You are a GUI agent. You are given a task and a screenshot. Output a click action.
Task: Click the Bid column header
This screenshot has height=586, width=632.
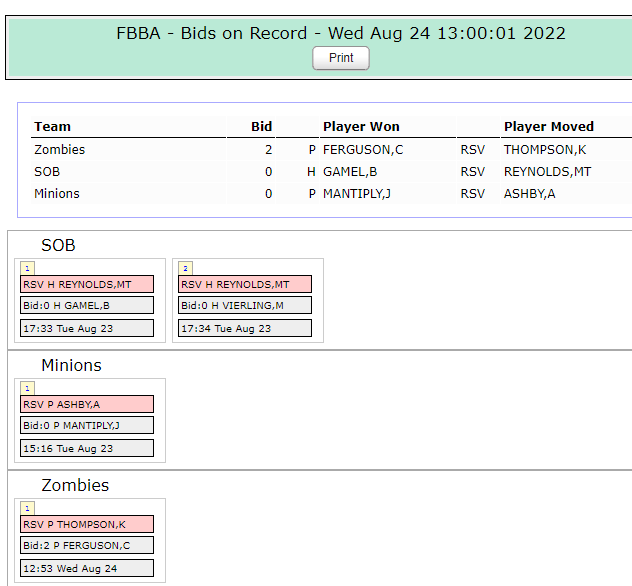[261, 127]
